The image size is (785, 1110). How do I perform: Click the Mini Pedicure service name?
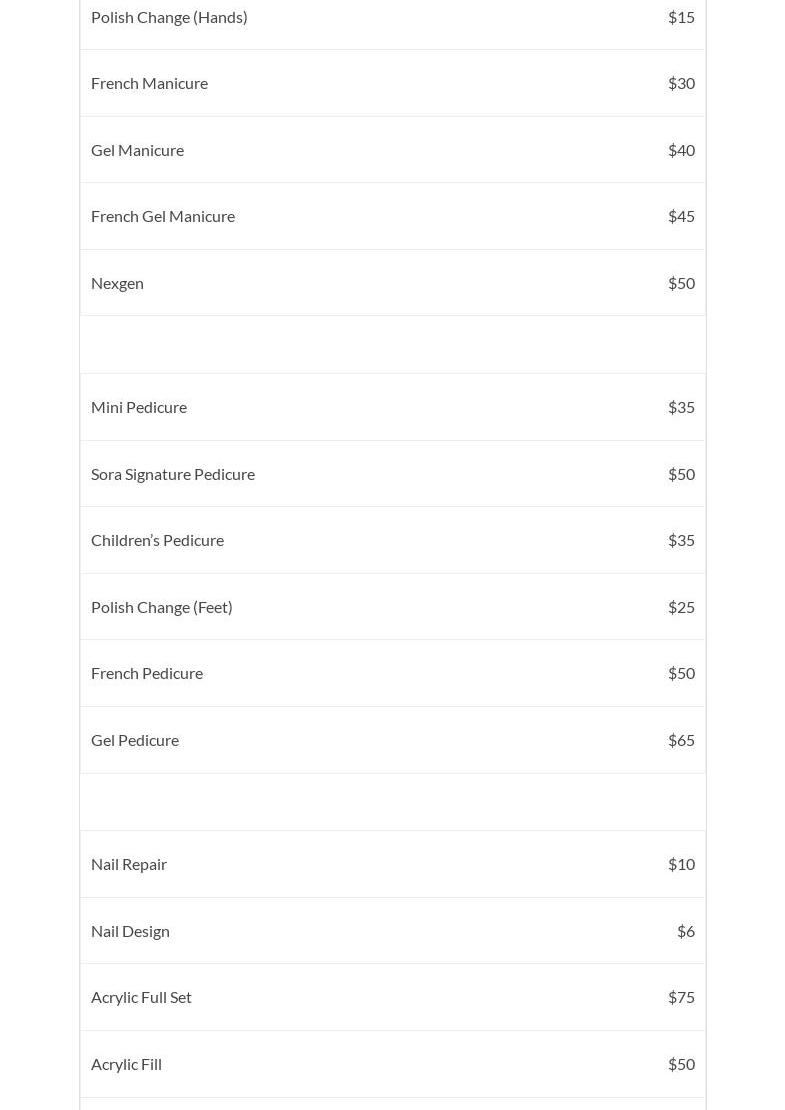pos(139,407)
